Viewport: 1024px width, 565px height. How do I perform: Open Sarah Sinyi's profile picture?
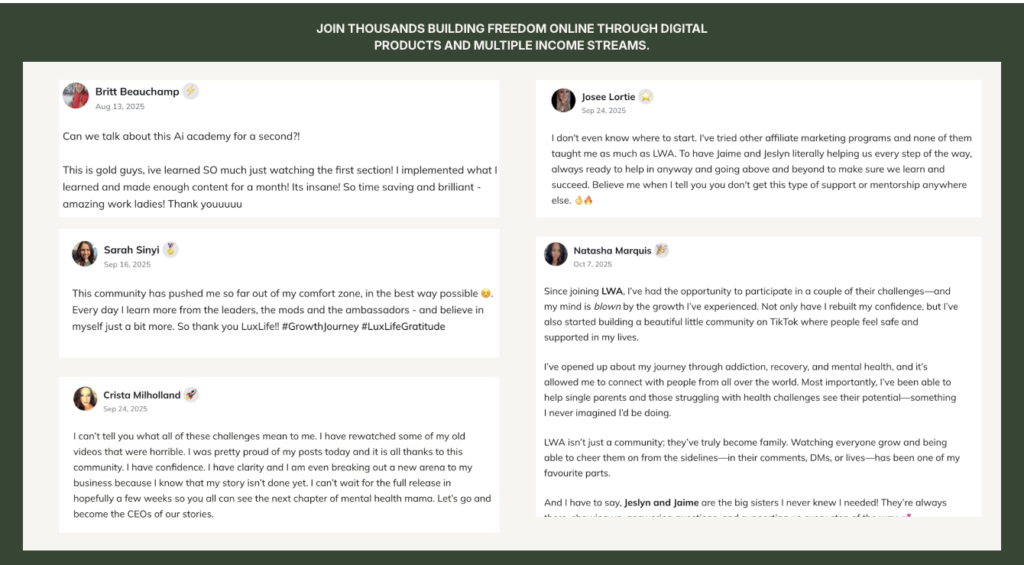tap(85, 254)
